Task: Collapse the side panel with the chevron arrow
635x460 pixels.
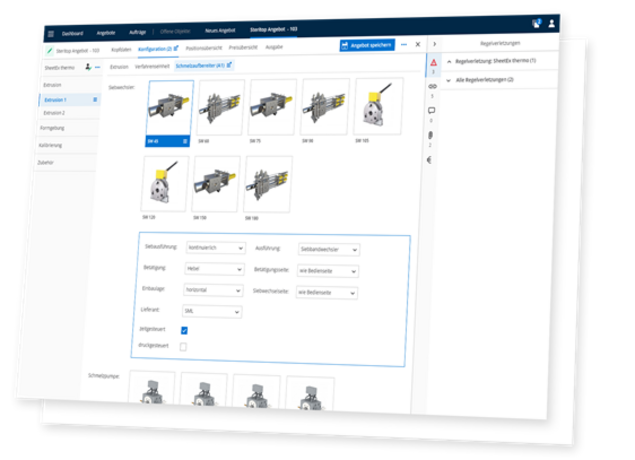Action: (x=435, y=44)
